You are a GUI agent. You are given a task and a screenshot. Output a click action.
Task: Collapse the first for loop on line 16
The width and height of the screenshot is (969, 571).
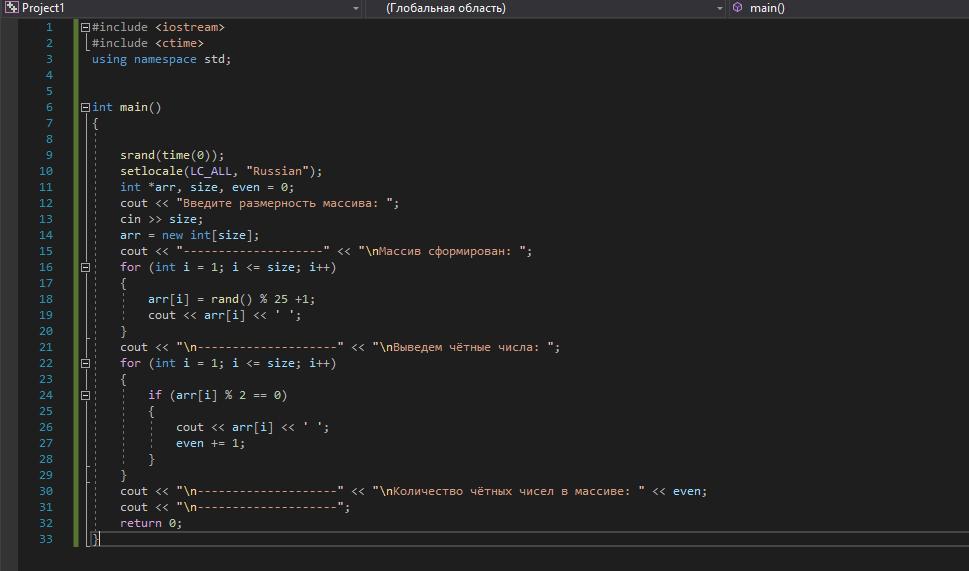pyautogui.click(x=85, y=268)
